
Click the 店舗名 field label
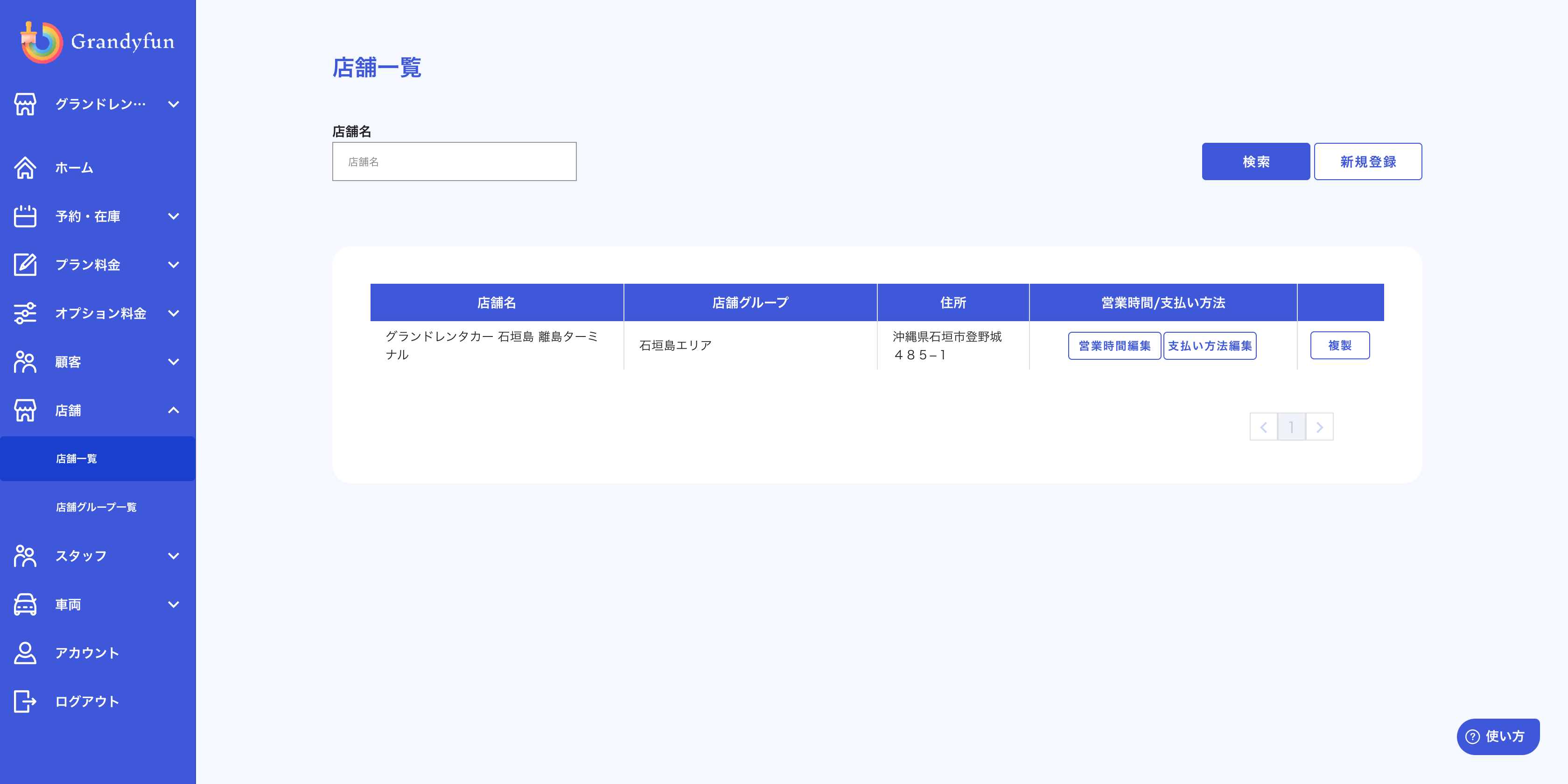[352, 131]
